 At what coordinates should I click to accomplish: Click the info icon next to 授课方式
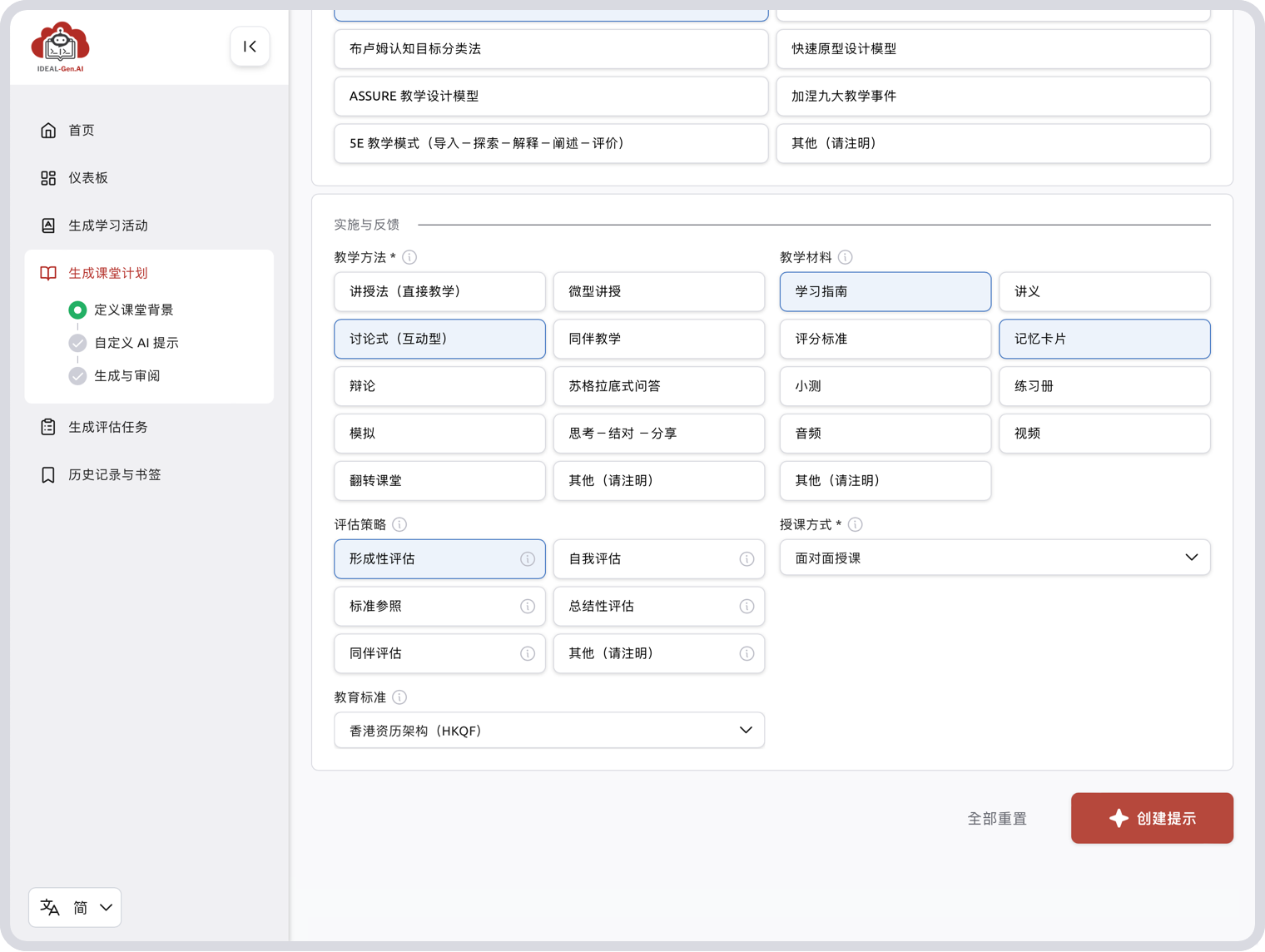pyautogui.click(x=856, y=524)
